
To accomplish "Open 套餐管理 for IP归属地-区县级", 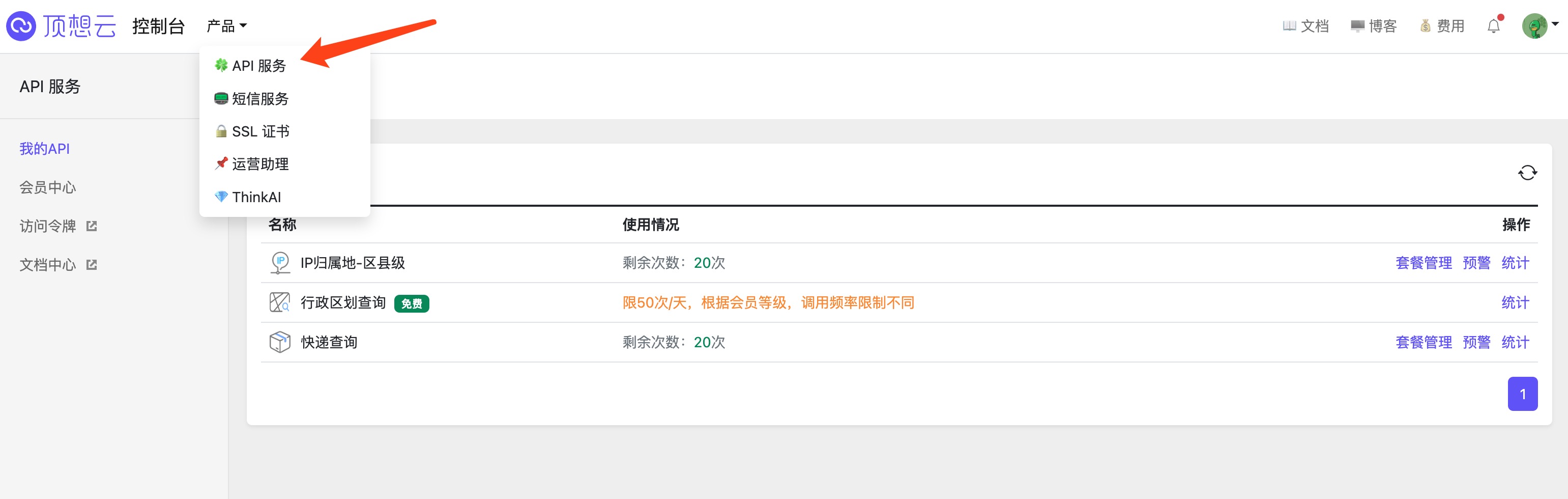I will (1423, 263).
